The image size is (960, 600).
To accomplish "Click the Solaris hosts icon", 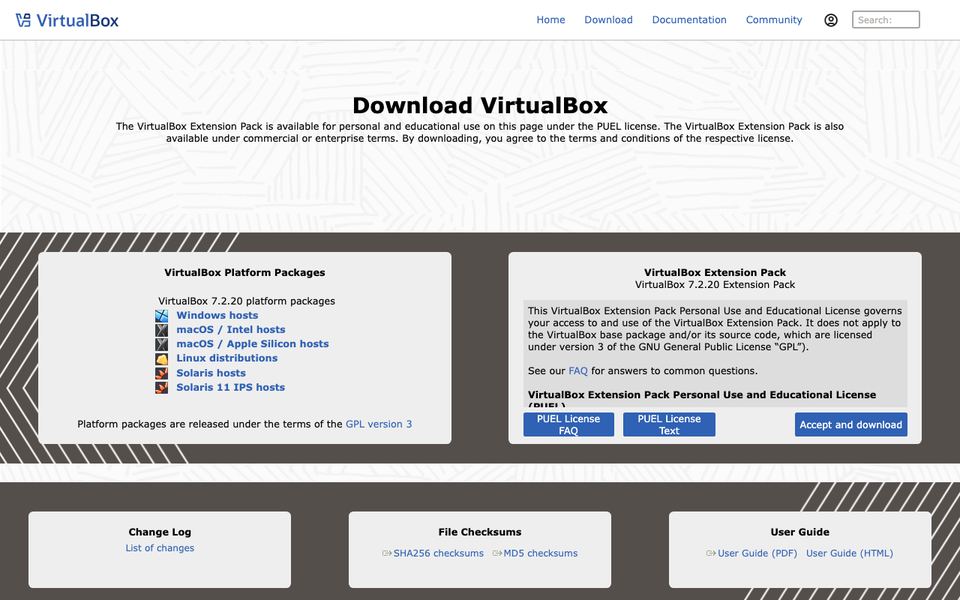I will click(x=162, y=373).
